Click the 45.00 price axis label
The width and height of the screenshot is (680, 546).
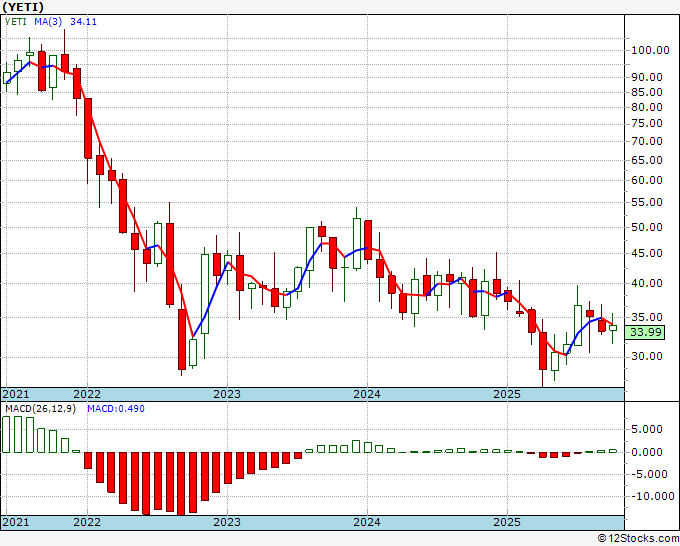[x=647, y=253]
